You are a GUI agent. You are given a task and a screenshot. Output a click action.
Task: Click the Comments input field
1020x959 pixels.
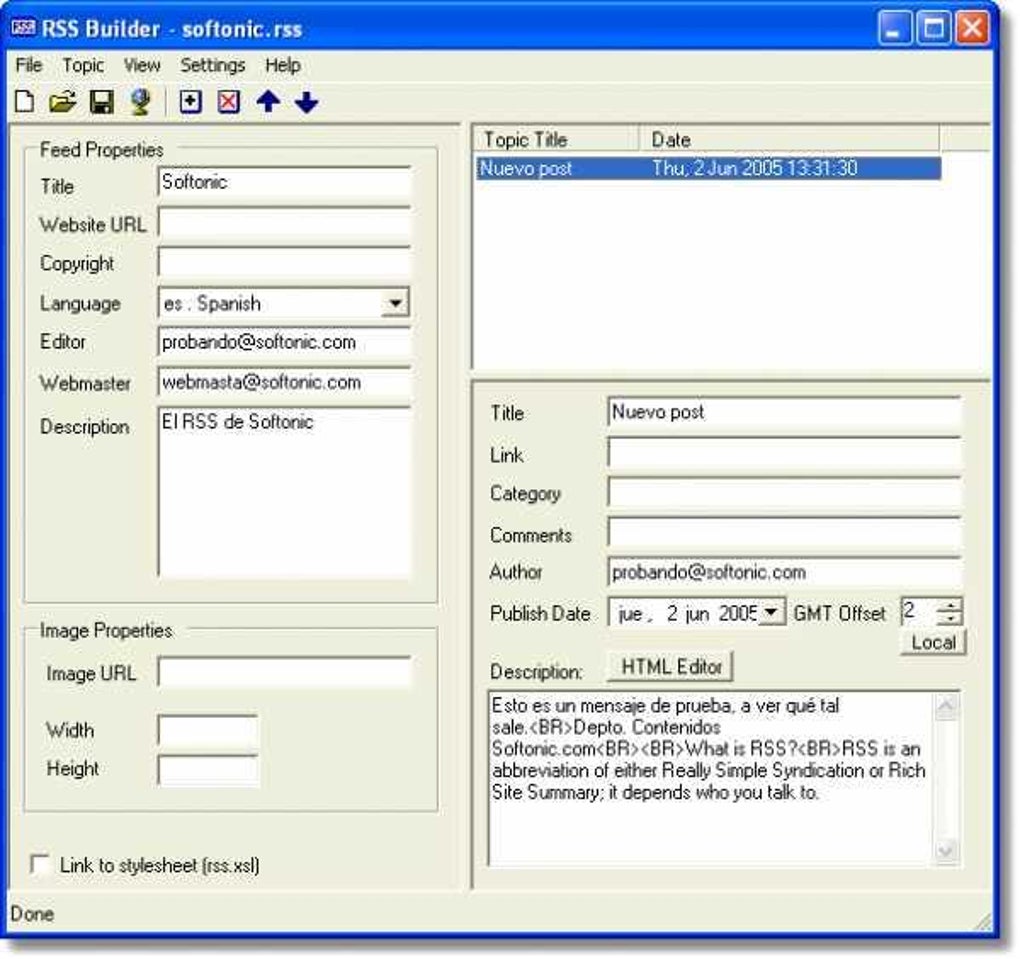784,534
